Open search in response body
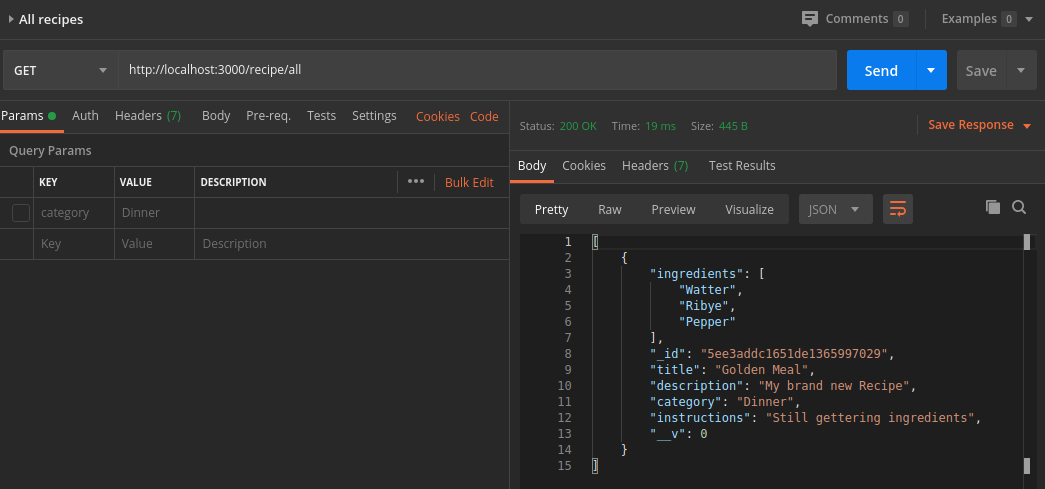This screenshot has width=1045, height=489. (x=1018, y=207)
